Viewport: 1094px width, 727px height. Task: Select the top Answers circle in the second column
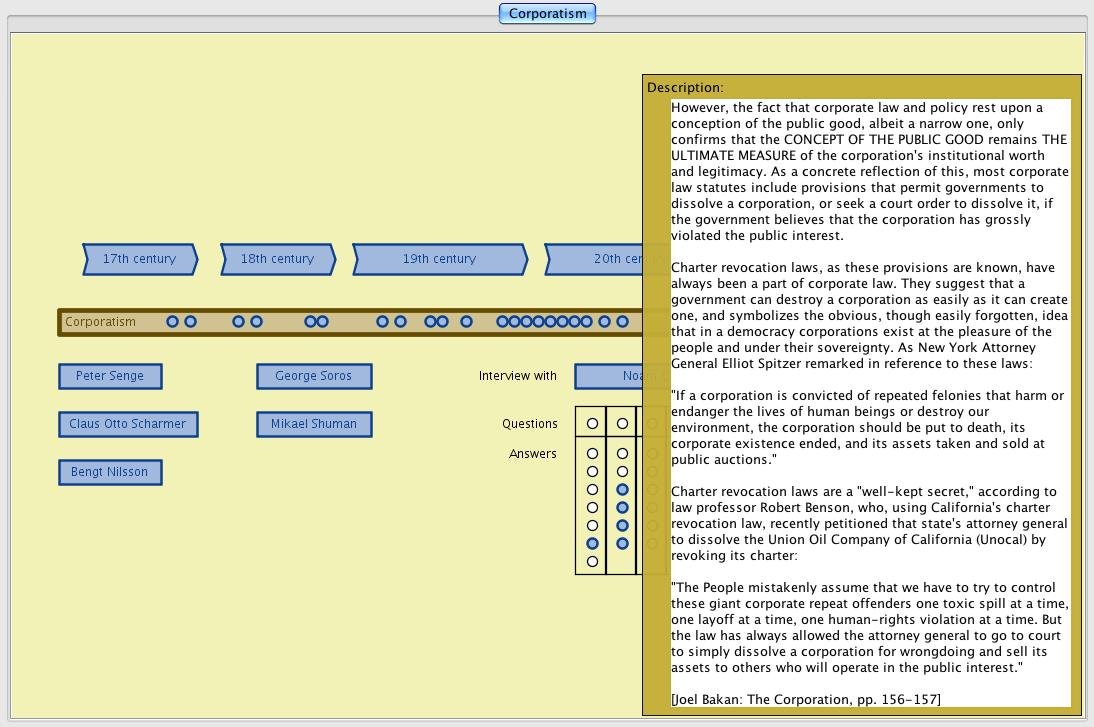click(622, 454)
